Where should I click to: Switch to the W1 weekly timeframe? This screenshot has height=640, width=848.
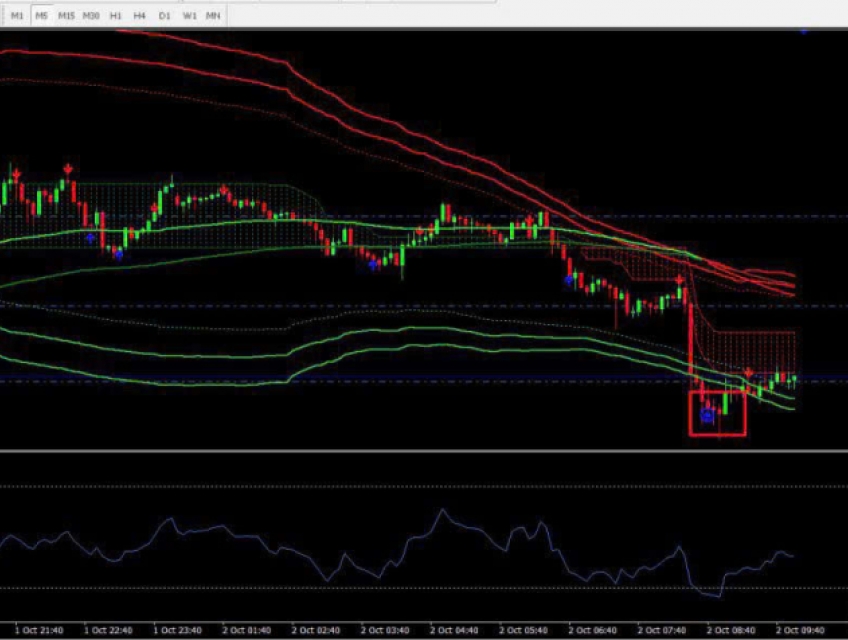pyautogui.click(x=189, y=16)
